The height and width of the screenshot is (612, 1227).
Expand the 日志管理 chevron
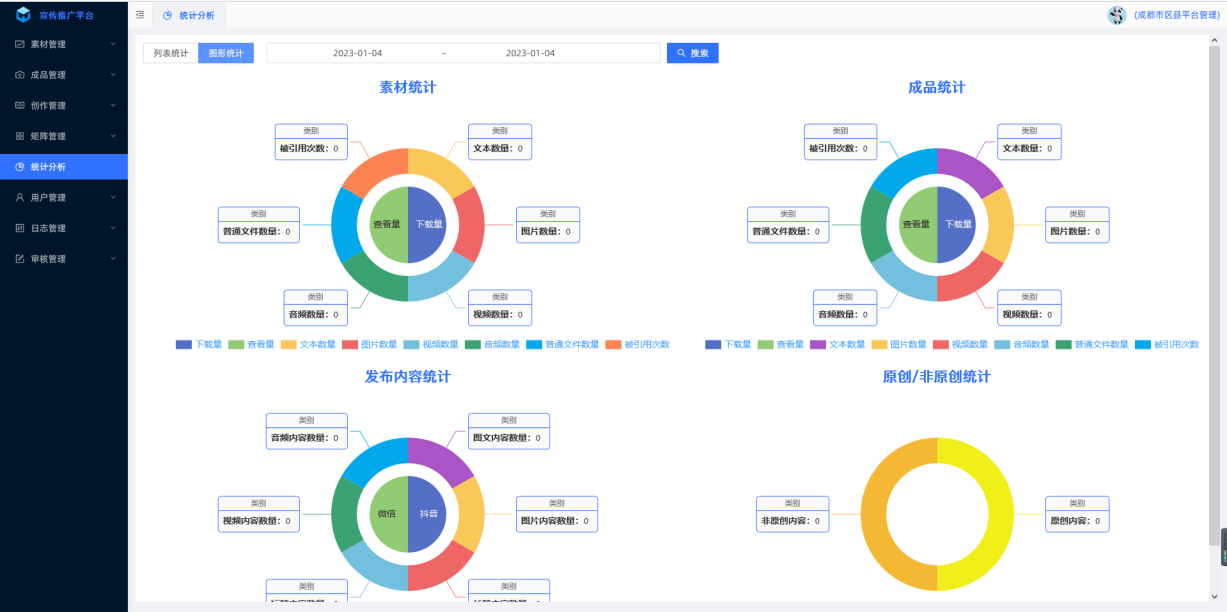coord(113,228)
